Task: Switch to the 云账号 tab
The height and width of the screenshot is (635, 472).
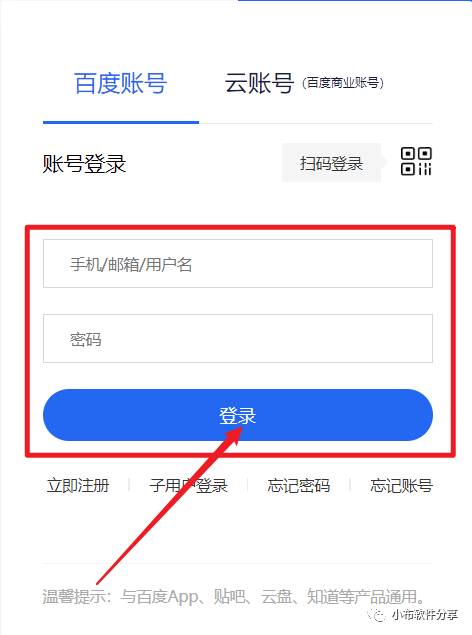Action: tap(259, 83)
